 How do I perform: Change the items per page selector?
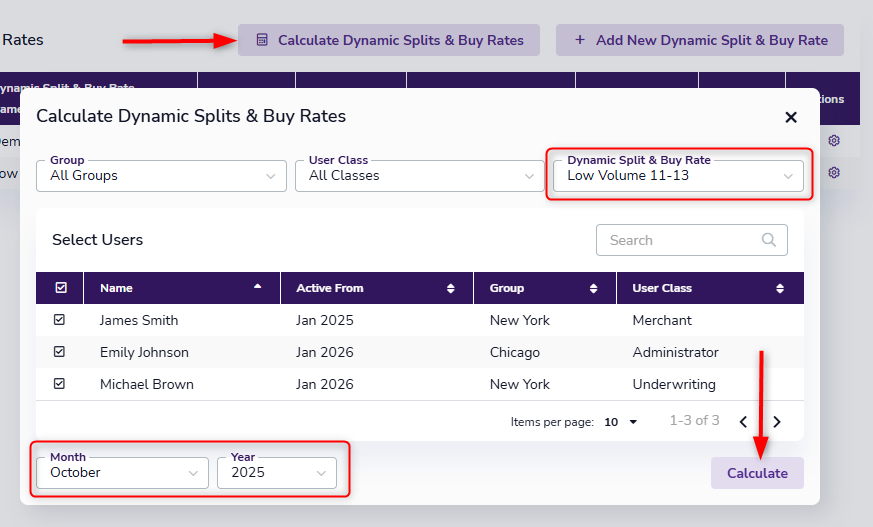click(621, 422)
